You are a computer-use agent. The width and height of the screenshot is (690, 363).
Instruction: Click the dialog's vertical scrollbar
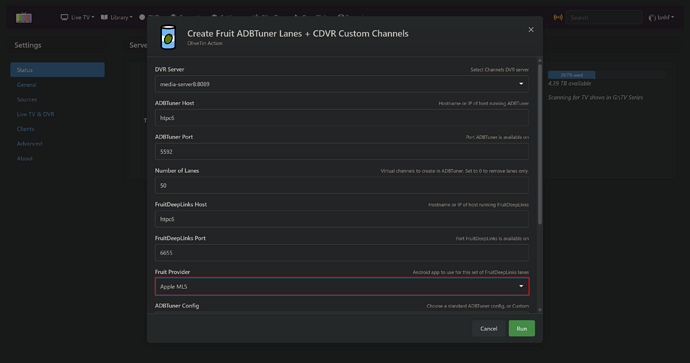tap(540, 144)
